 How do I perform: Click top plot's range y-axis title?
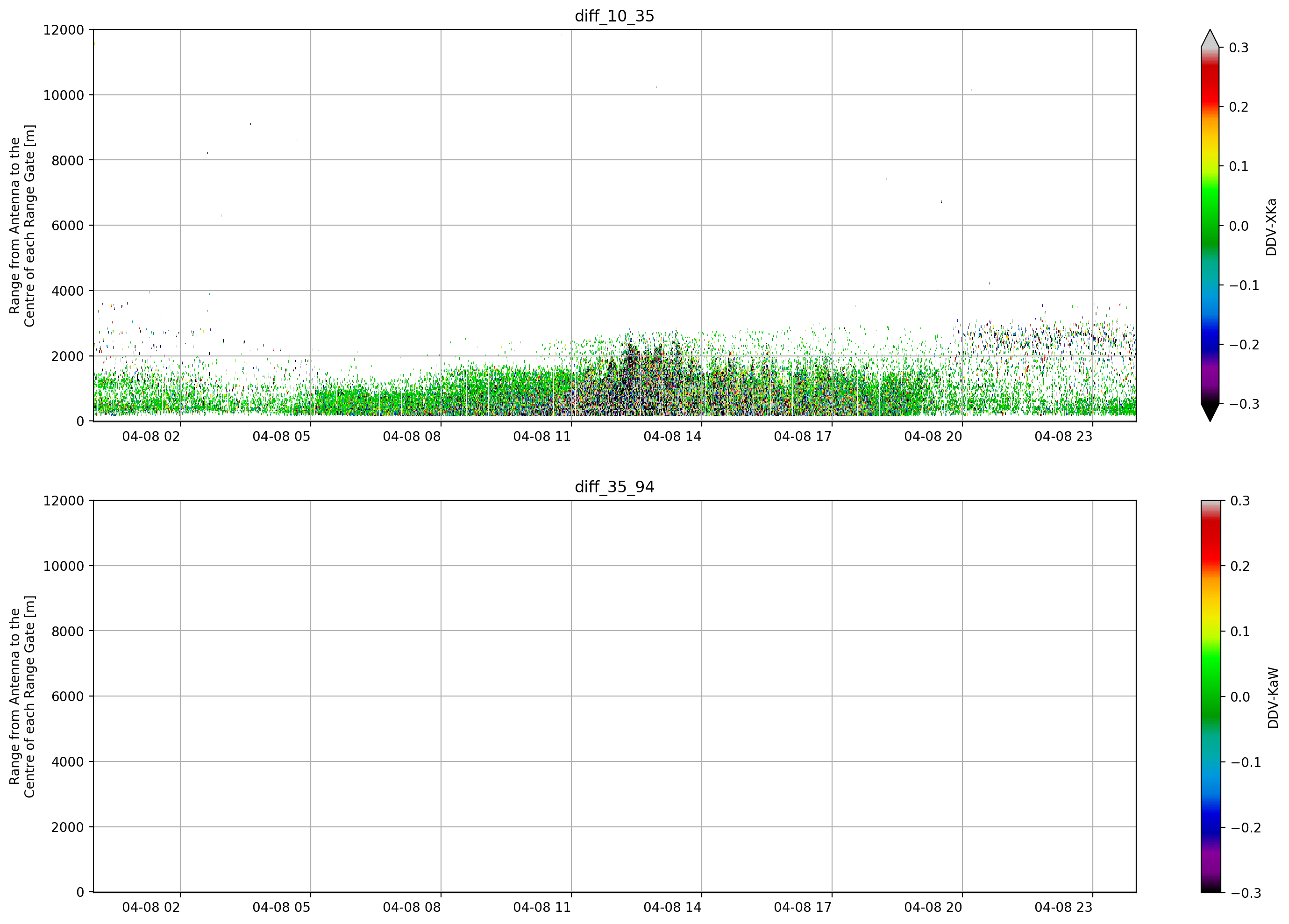(22, 226)
